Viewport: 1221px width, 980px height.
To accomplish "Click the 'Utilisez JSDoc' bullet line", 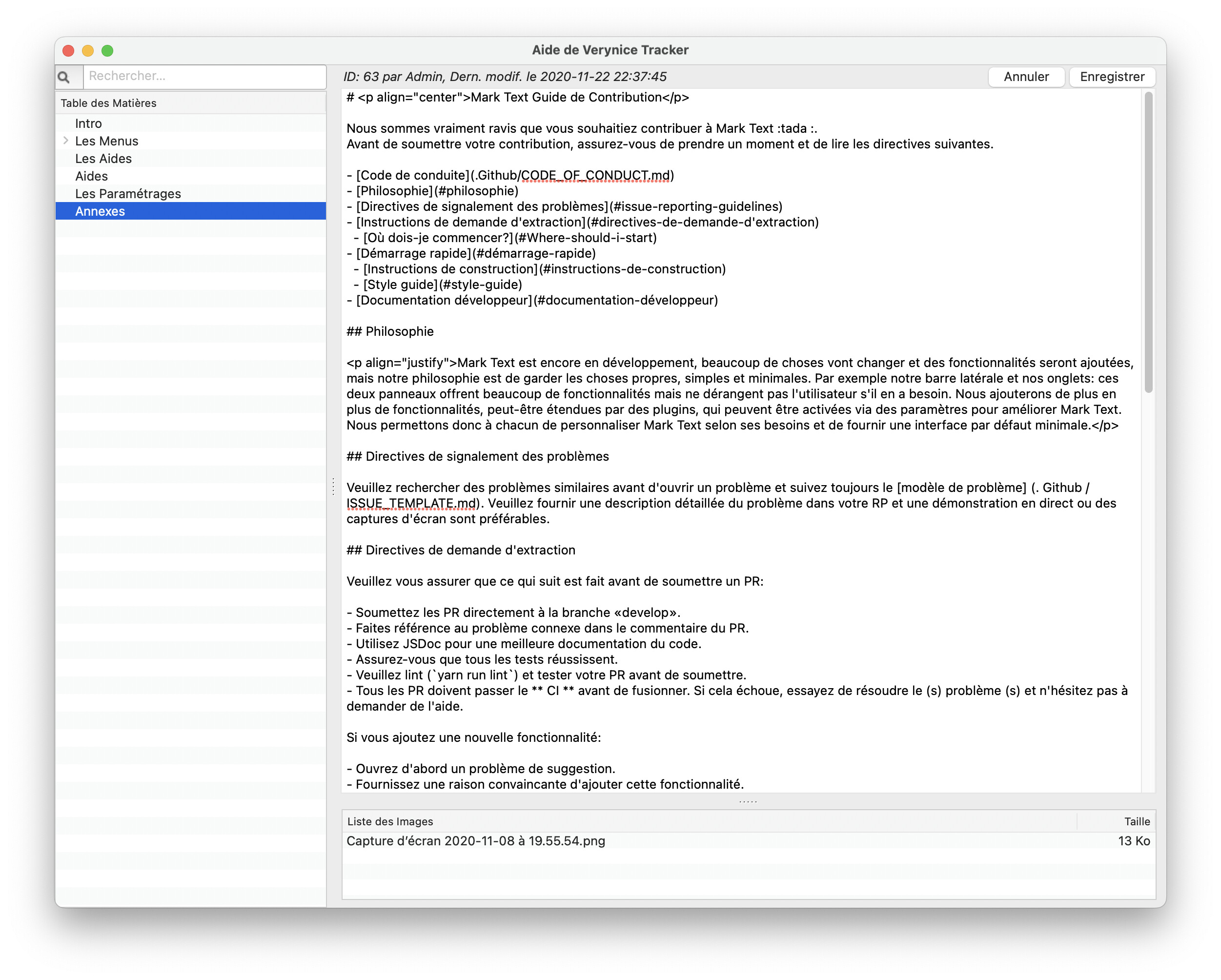I will tap(524, 644).
